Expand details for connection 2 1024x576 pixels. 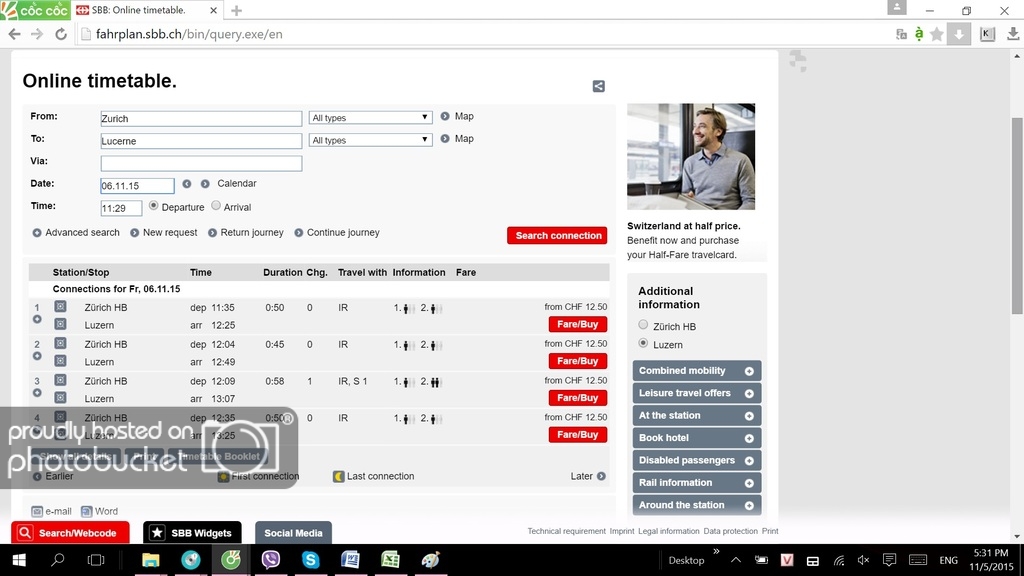pos(37,356)
